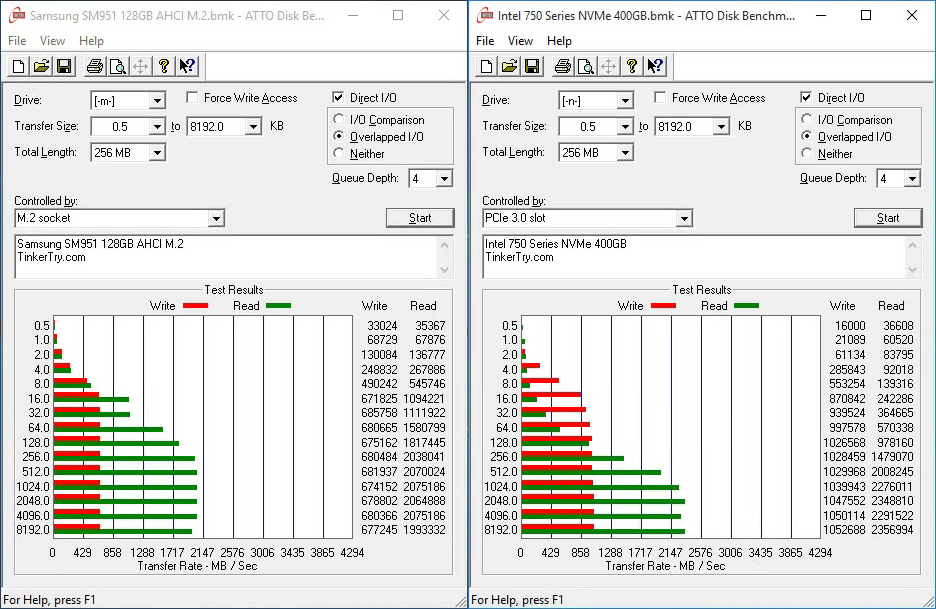Open Transfer Size 0.5 dropdown in Intel window

625,127
